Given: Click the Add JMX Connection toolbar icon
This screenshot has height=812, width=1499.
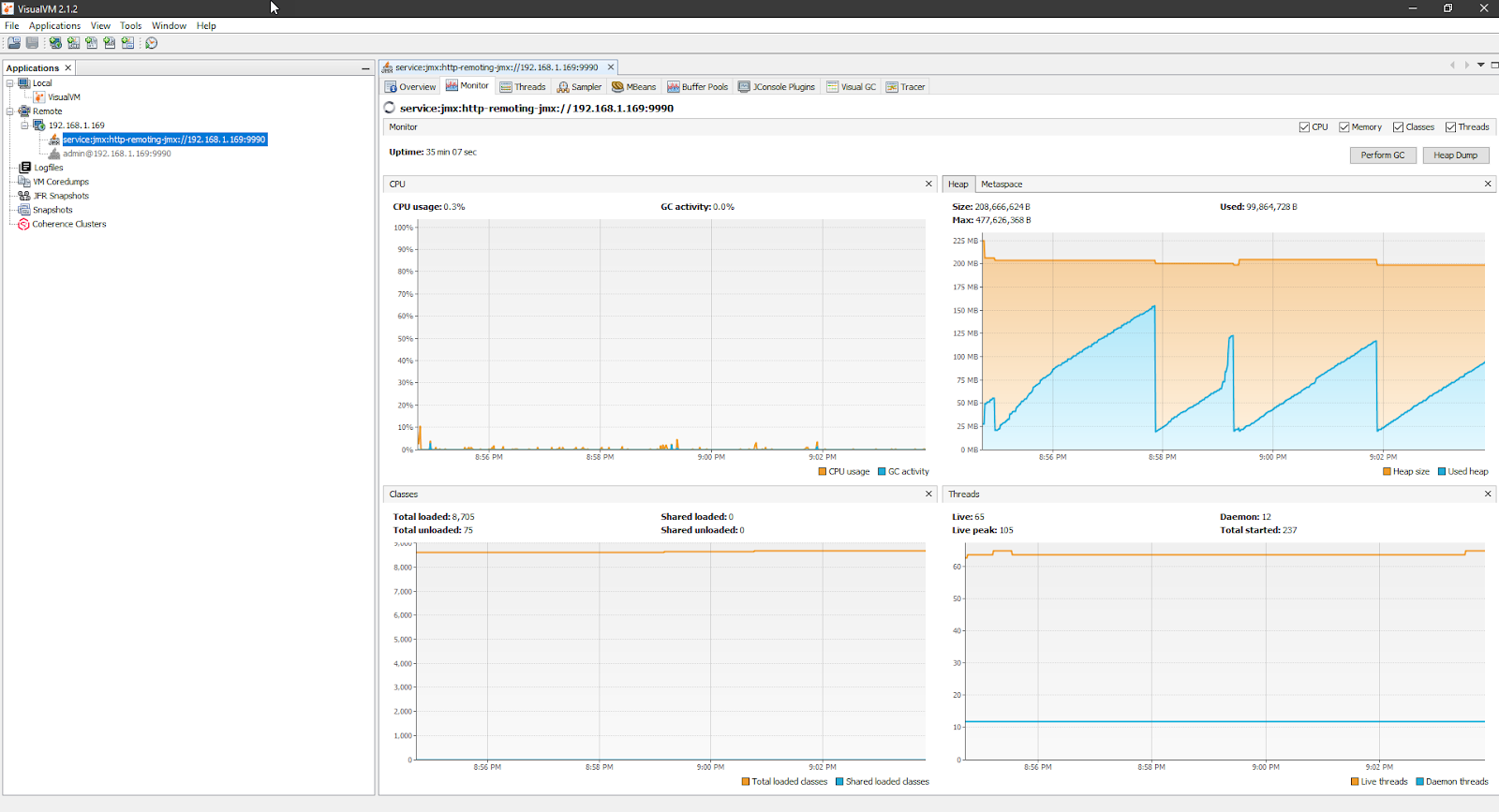Looking at the screenshot, I should (73, 43).
